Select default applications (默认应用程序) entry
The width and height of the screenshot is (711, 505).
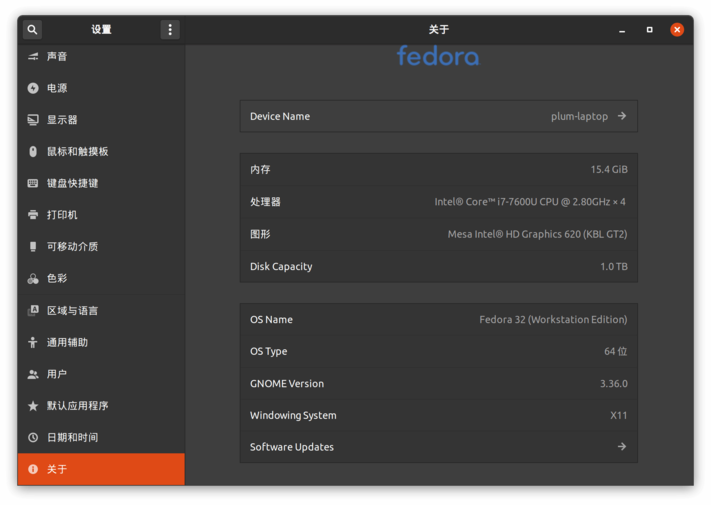tap(77, 406)
